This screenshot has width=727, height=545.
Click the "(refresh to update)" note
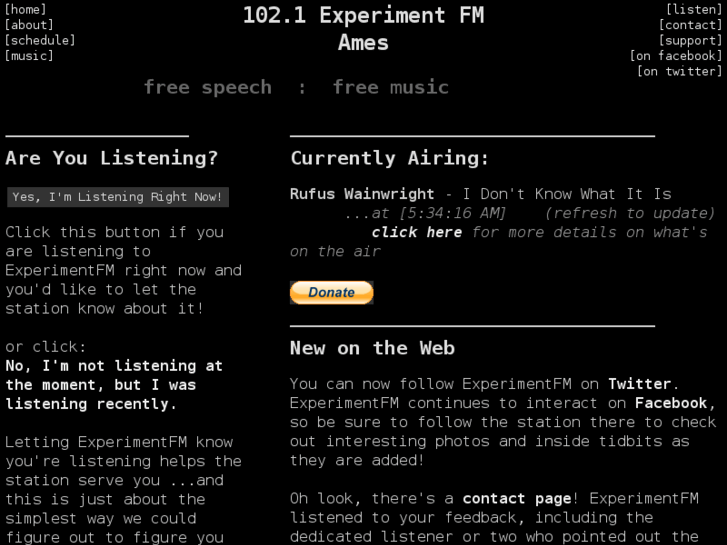[630, 213]
